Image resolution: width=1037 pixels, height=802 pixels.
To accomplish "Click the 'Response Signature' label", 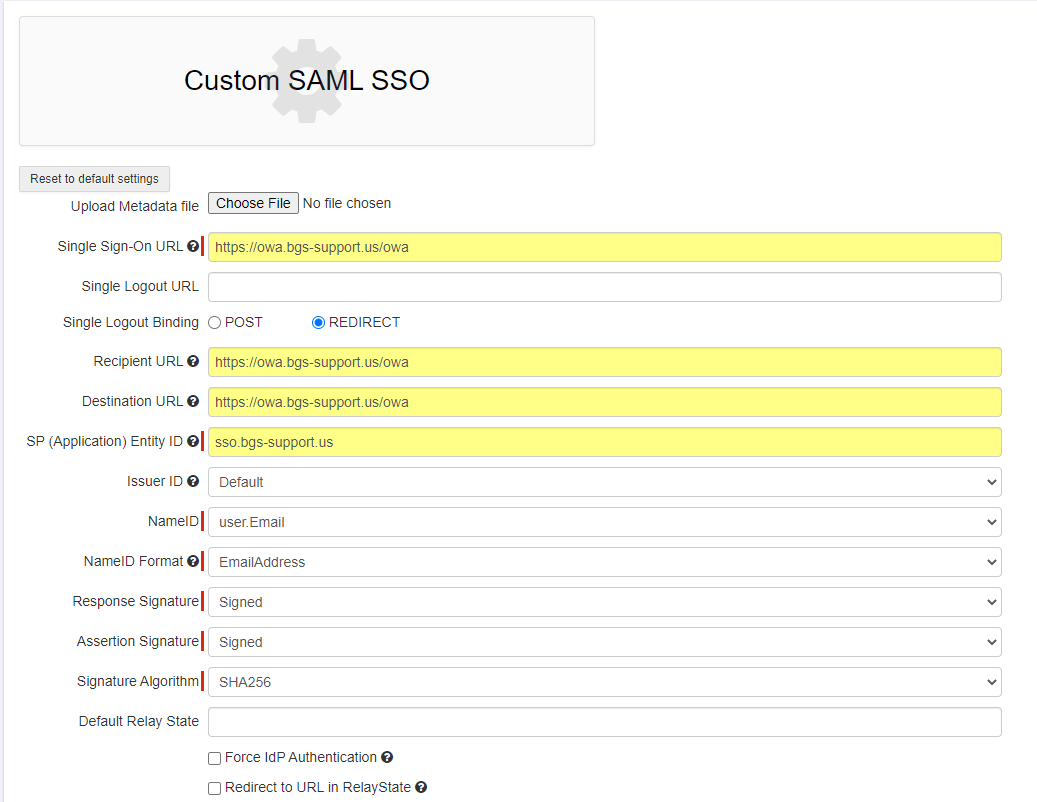I will [x=136, y=601].
